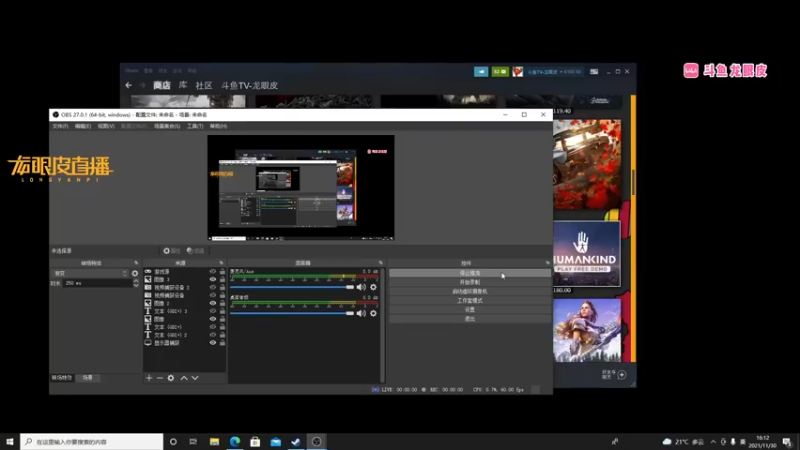Click 开始录制 start recording button
The width and height of the screenshot is (800, 450).
470,282
